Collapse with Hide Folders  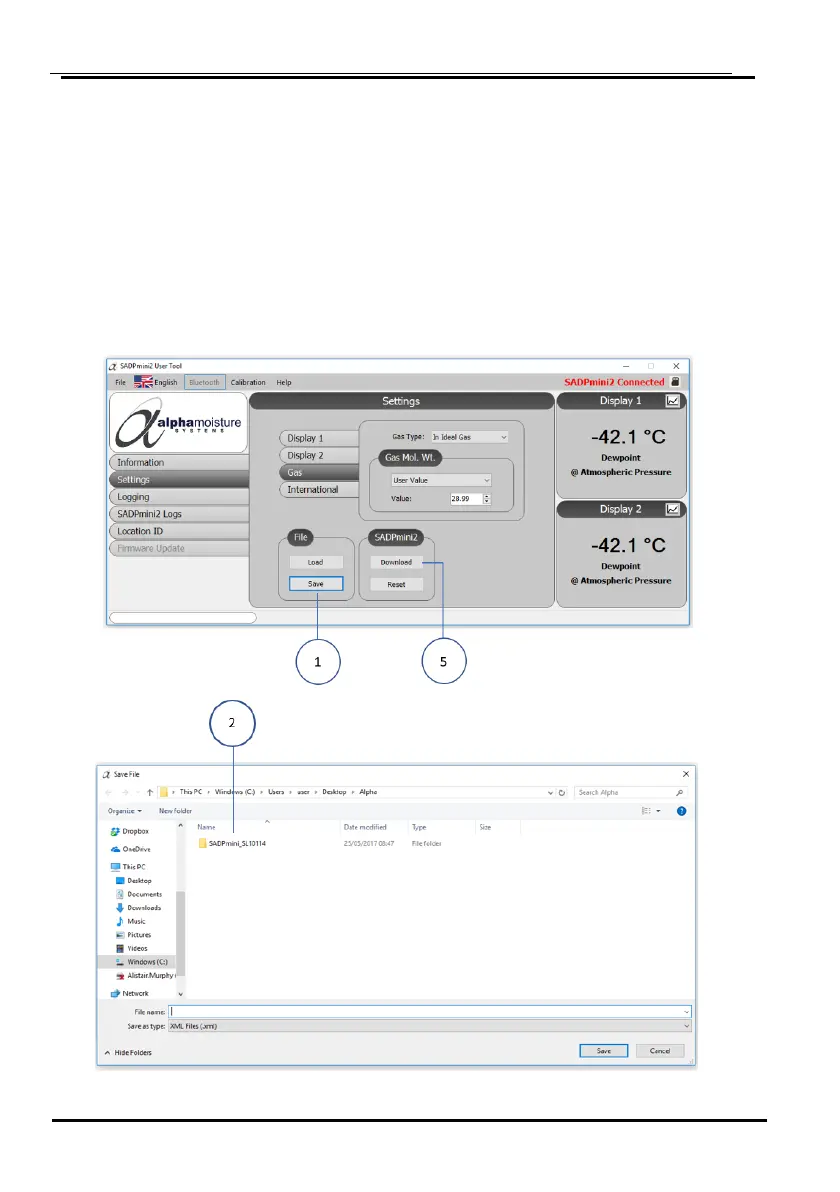point(128,1053)
